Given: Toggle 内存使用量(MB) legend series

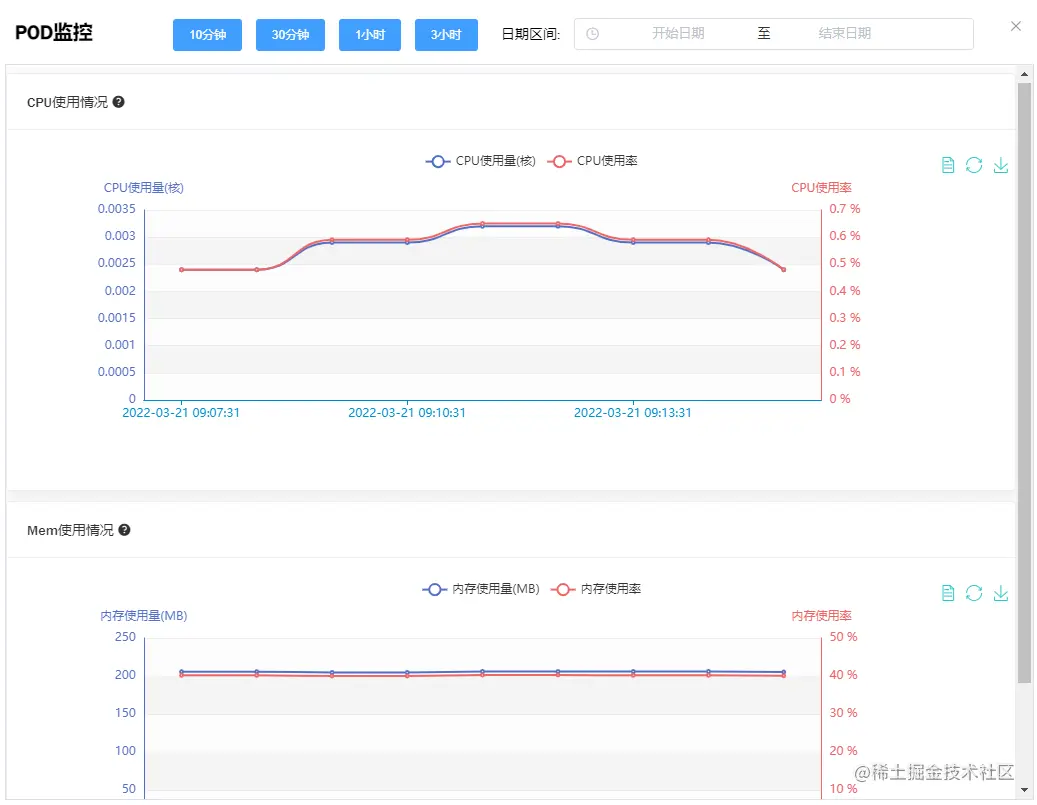Looking at the screenshot, I should [x=481, y=589].
